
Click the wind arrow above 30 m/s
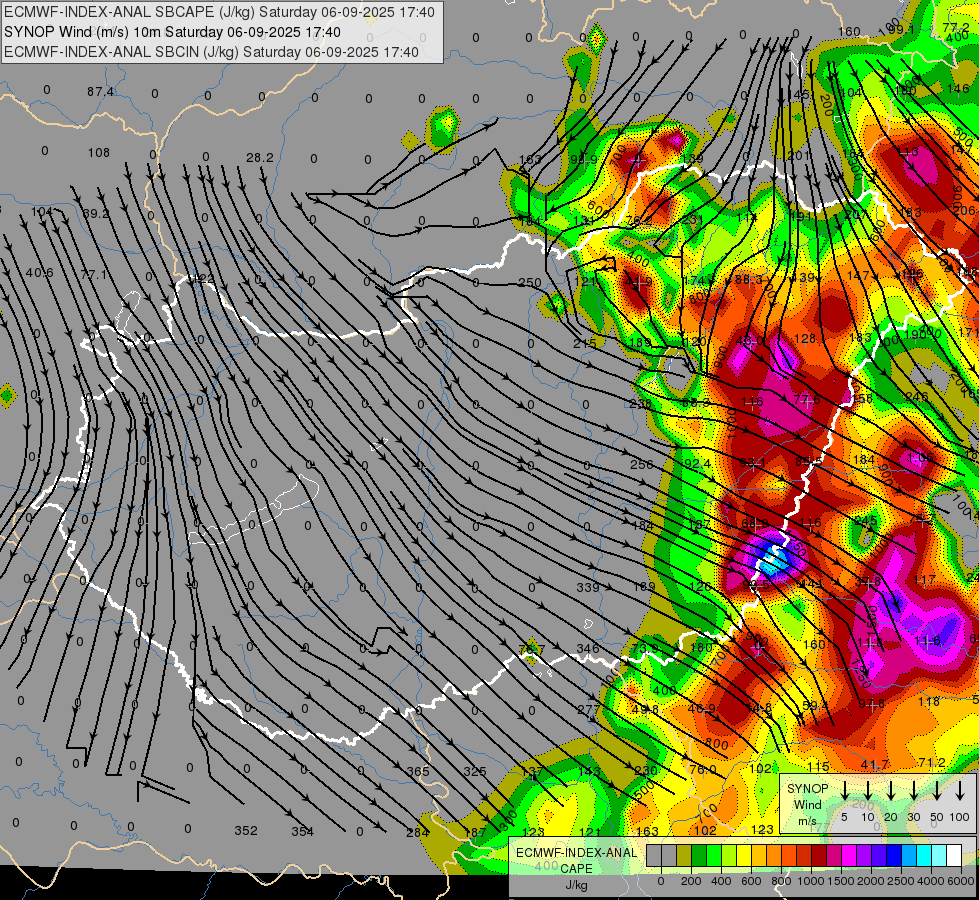pyautogui.click(x=913, y=790)
